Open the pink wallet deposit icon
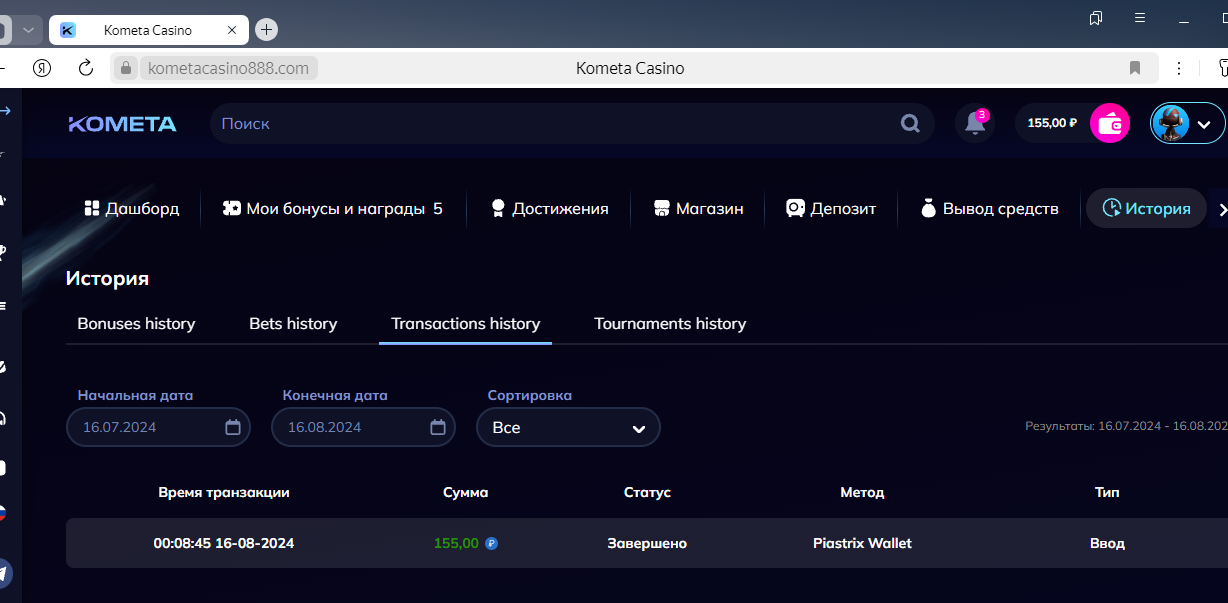The image size is (1228, 603). (x=1109, y=123)
